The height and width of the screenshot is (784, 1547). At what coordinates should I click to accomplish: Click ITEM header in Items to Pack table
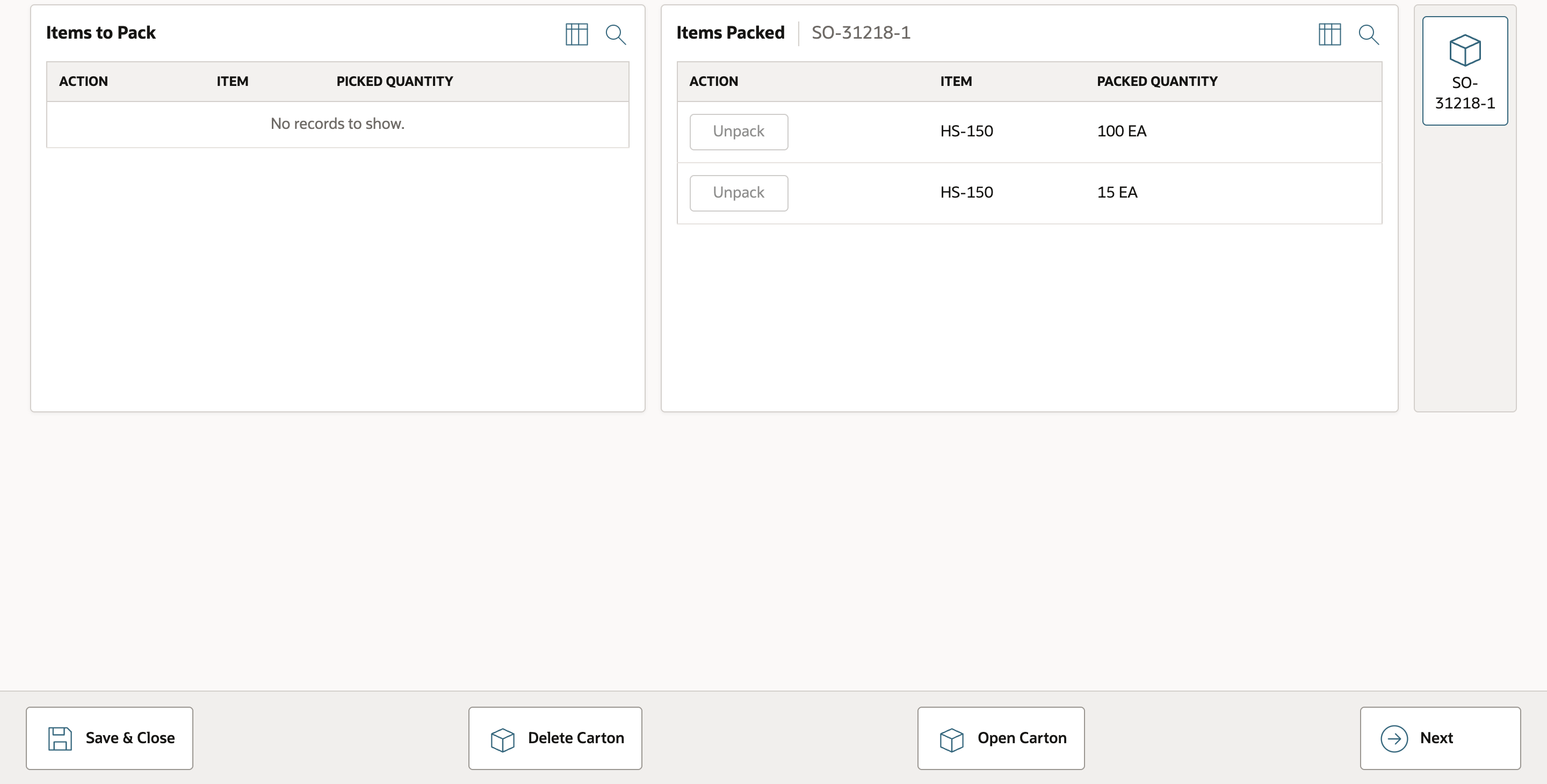click(233, 81)
